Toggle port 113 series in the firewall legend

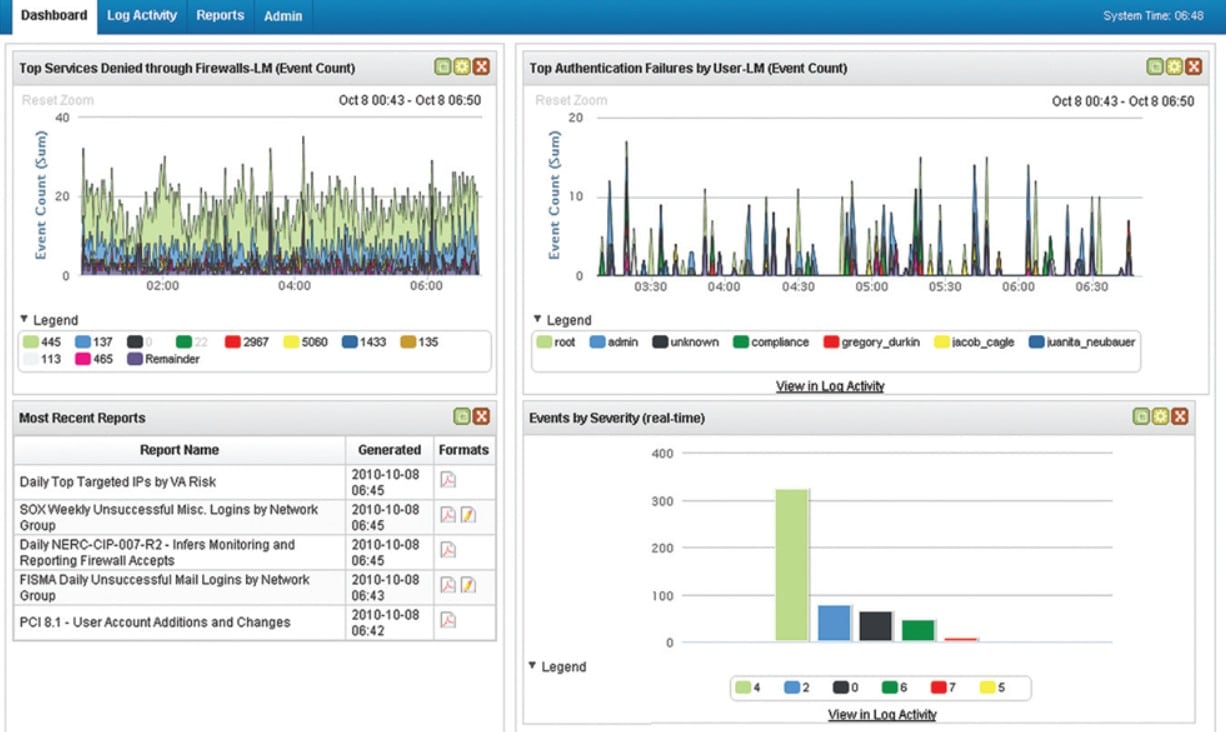point(41,359)
